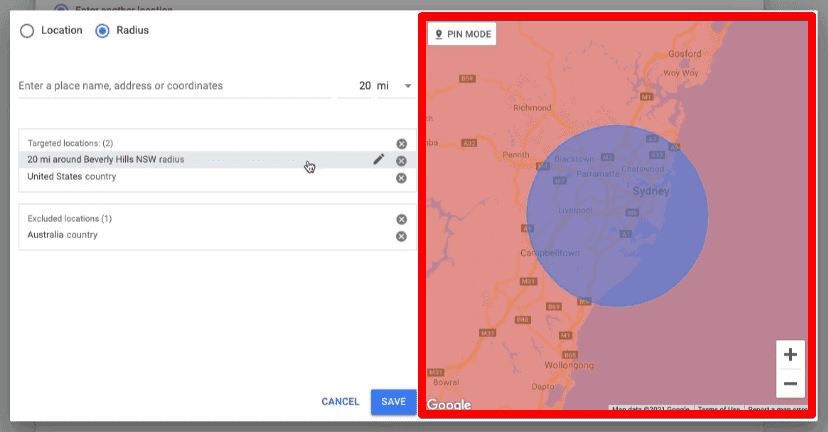Edit the Beverly Hills NSW radius with pencil icon
Image resolution: width=828 pixels, height=432 pixels.
click(x=379, y=159)
